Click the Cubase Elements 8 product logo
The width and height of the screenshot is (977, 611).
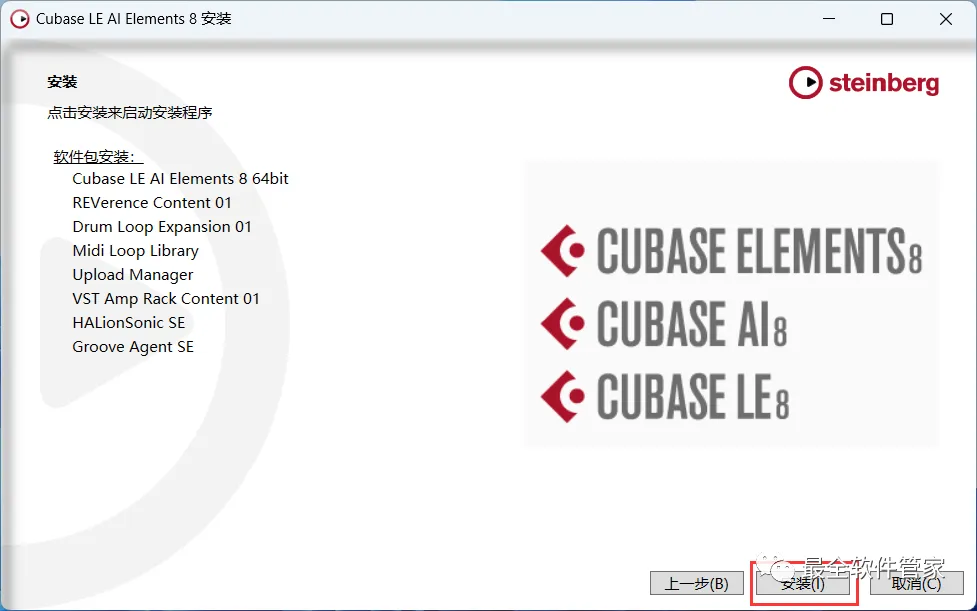click(x=732, y=250)
